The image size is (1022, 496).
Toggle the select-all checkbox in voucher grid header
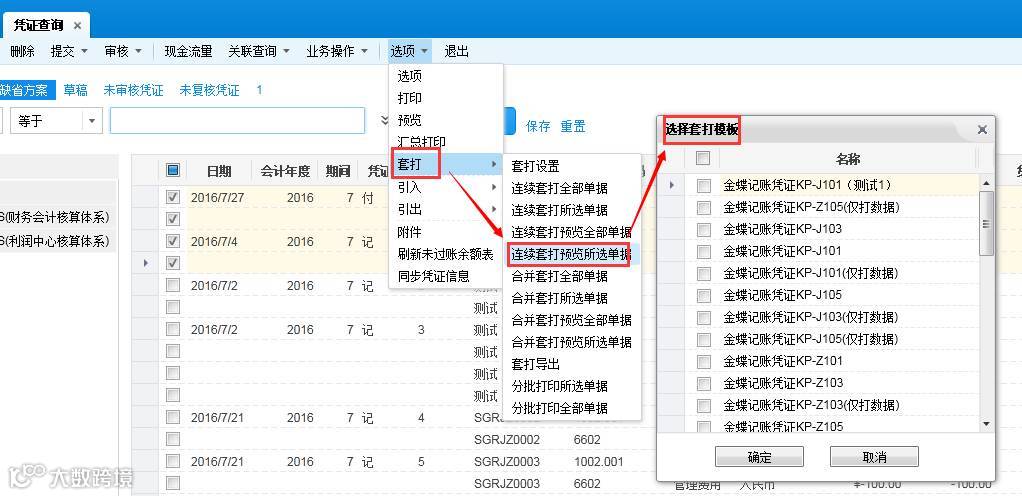173,170
